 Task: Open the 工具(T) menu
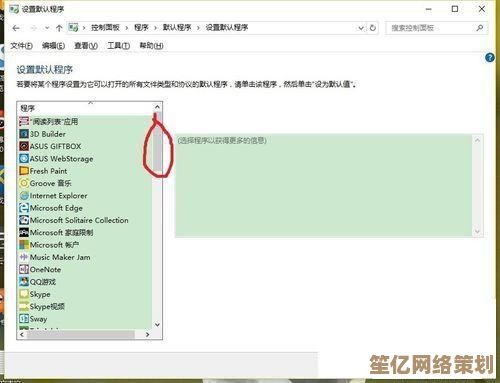[x=118, y=46]
